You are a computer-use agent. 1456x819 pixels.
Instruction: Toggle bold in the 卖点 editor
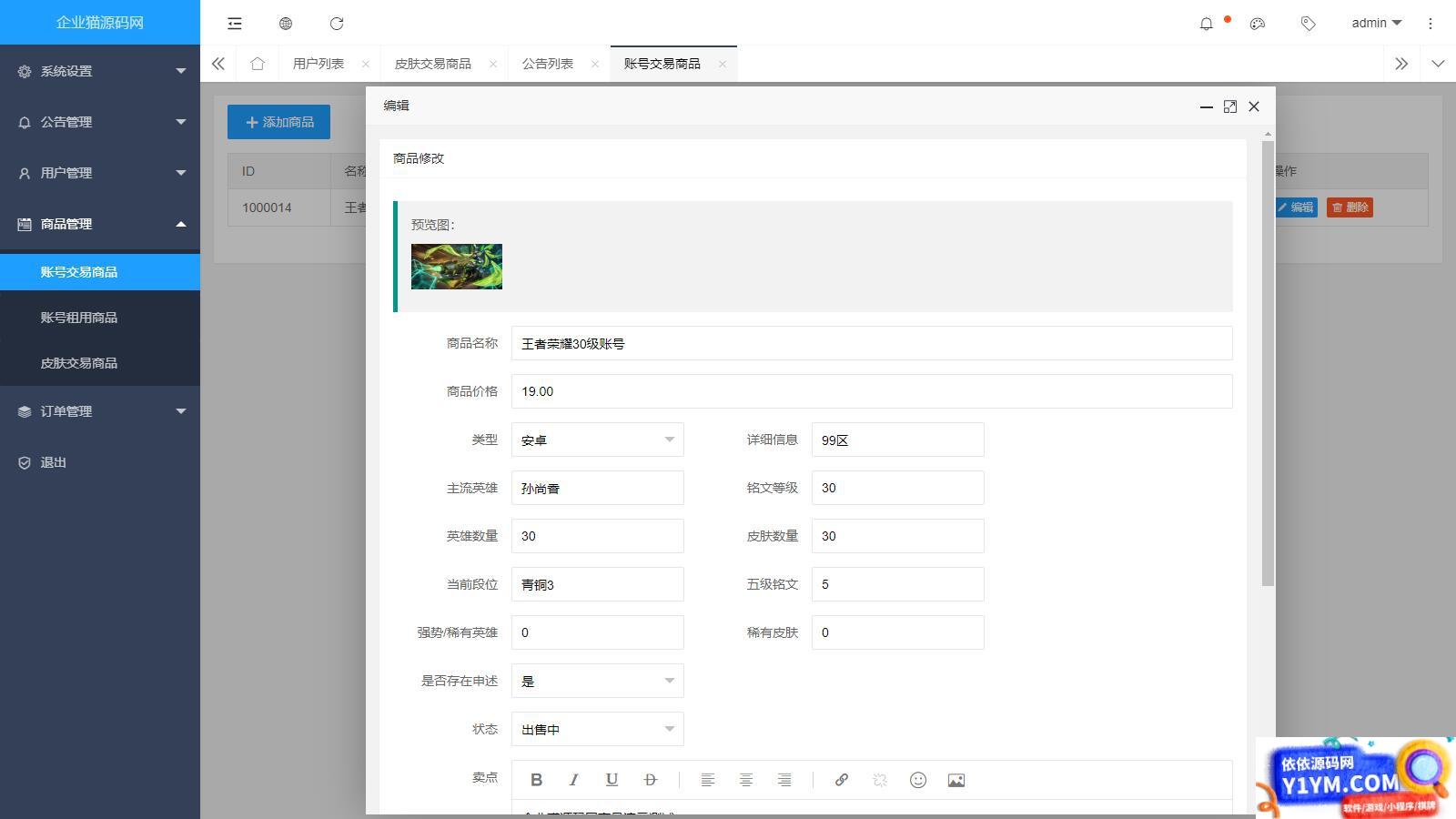tap(536, 780)
